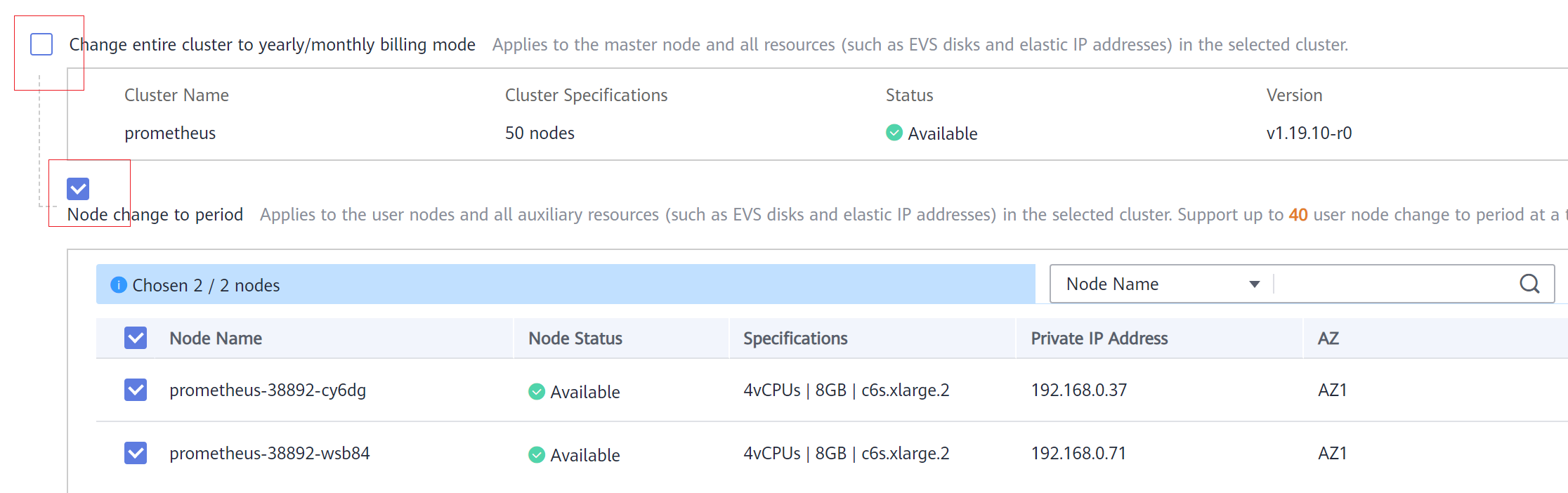Deselect node prometheus-38892-wsb84 checkbox
This screenshot has height=493, width=1568.
tap(136, 453)
